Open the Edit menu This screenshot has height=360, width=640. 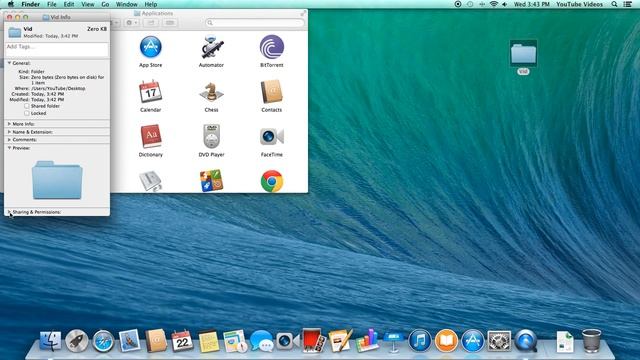tap(69, 4)
